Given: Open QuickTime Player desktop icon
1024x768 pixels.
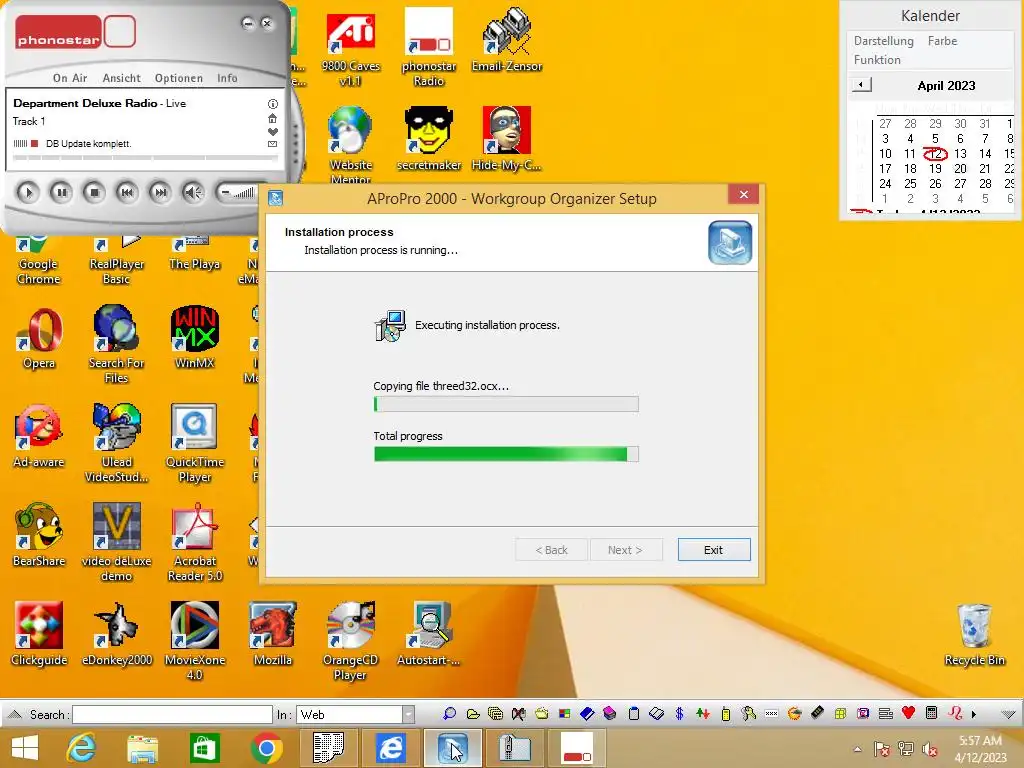Looking at the screenshot, I should (195, 443).
